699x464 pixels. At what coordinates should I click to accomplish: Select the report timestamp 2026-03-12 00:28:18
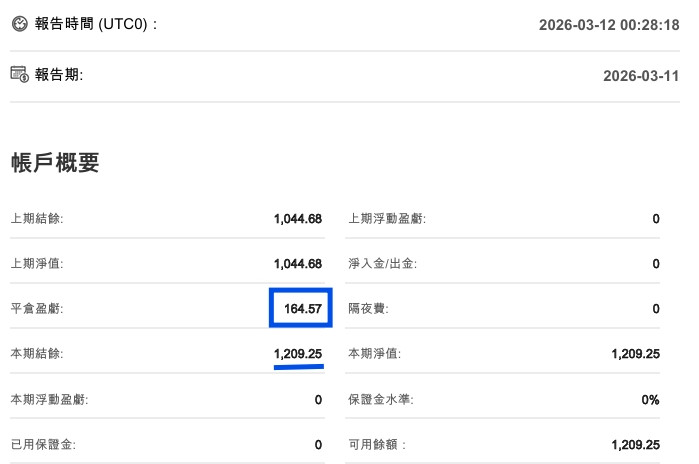pyautogui.click(x=610, y=23)
